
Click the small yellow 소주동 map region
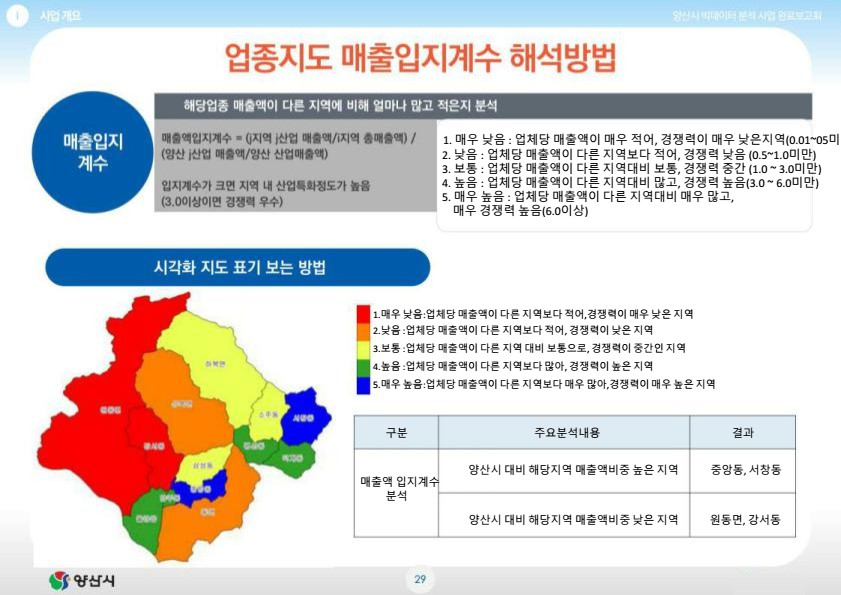pyautogui.click(x=268, y=416)
